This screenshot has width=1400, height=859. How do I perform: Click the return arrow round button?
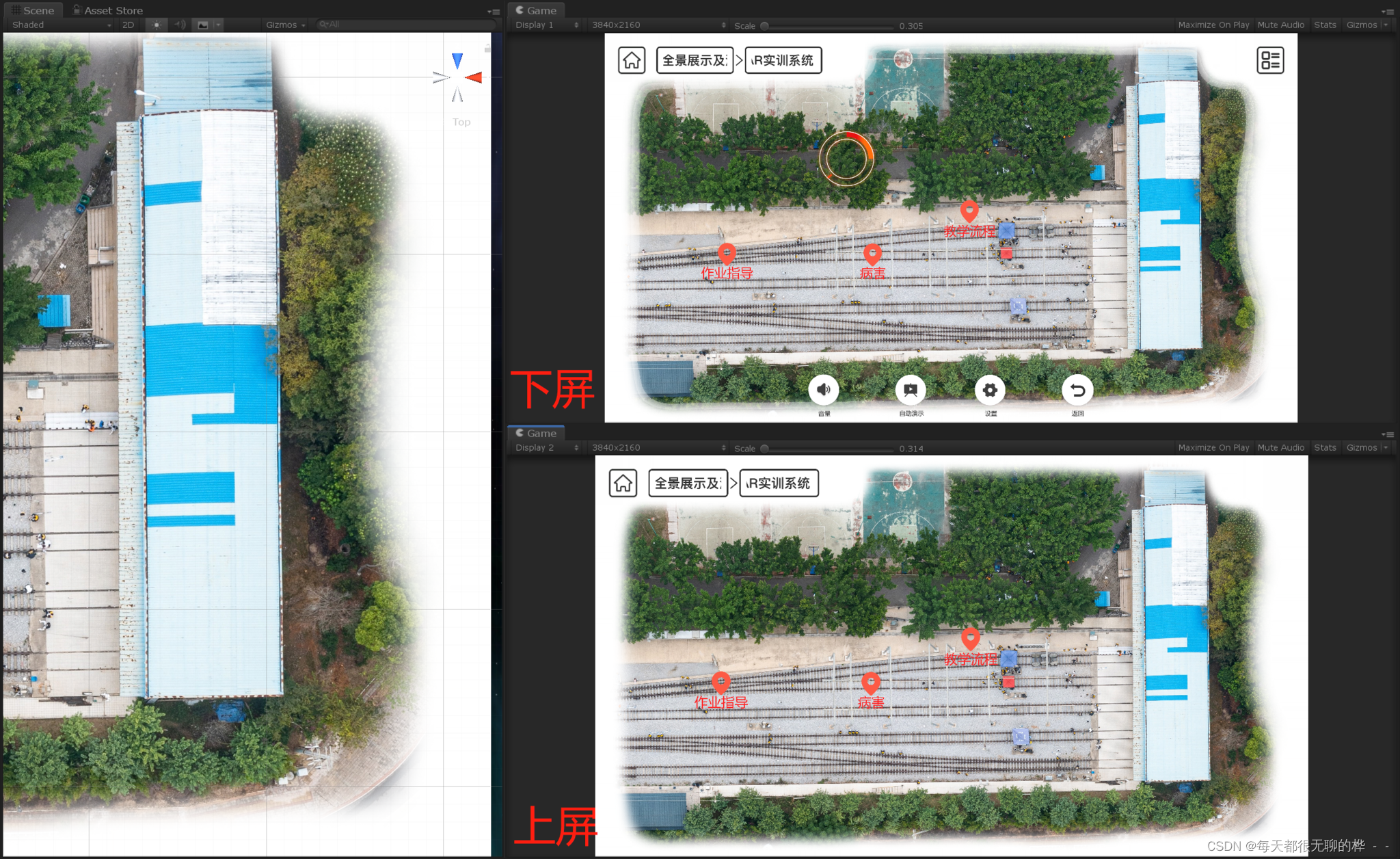pyautogui.click(x=1077, y=390)
